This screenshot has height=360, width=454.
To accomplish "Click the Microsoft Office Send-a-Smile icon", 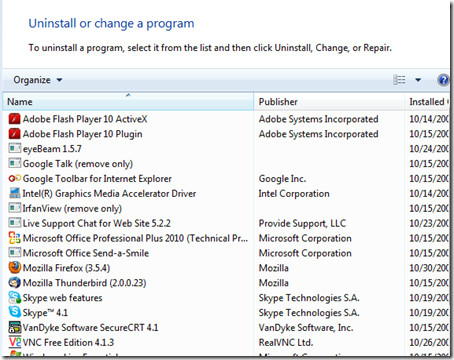I will [x=14, y=253].
